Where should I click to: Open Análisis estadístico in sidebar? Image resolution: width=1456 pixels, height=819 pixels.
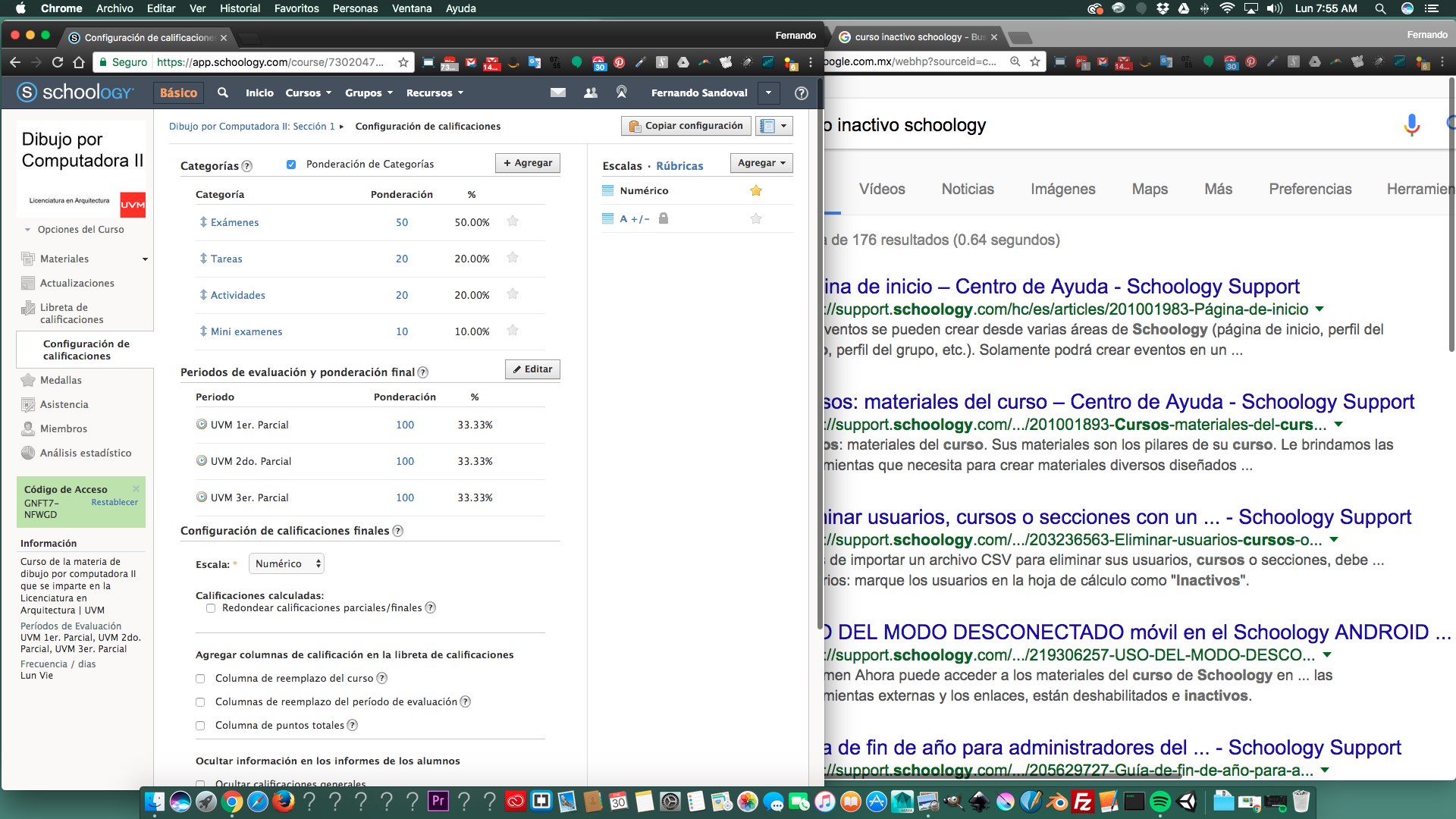click(x=86, y=453)
